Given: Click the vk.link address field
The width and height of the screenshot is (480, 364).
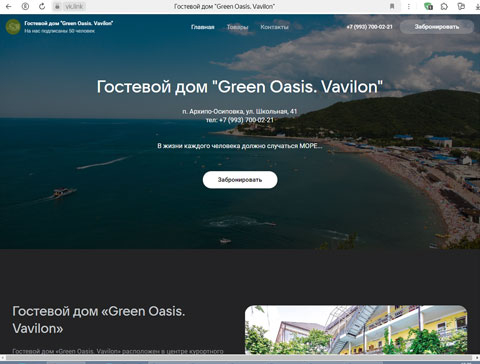Looking at the screenshot, I should pyautogui.click(x=74, y=6).
